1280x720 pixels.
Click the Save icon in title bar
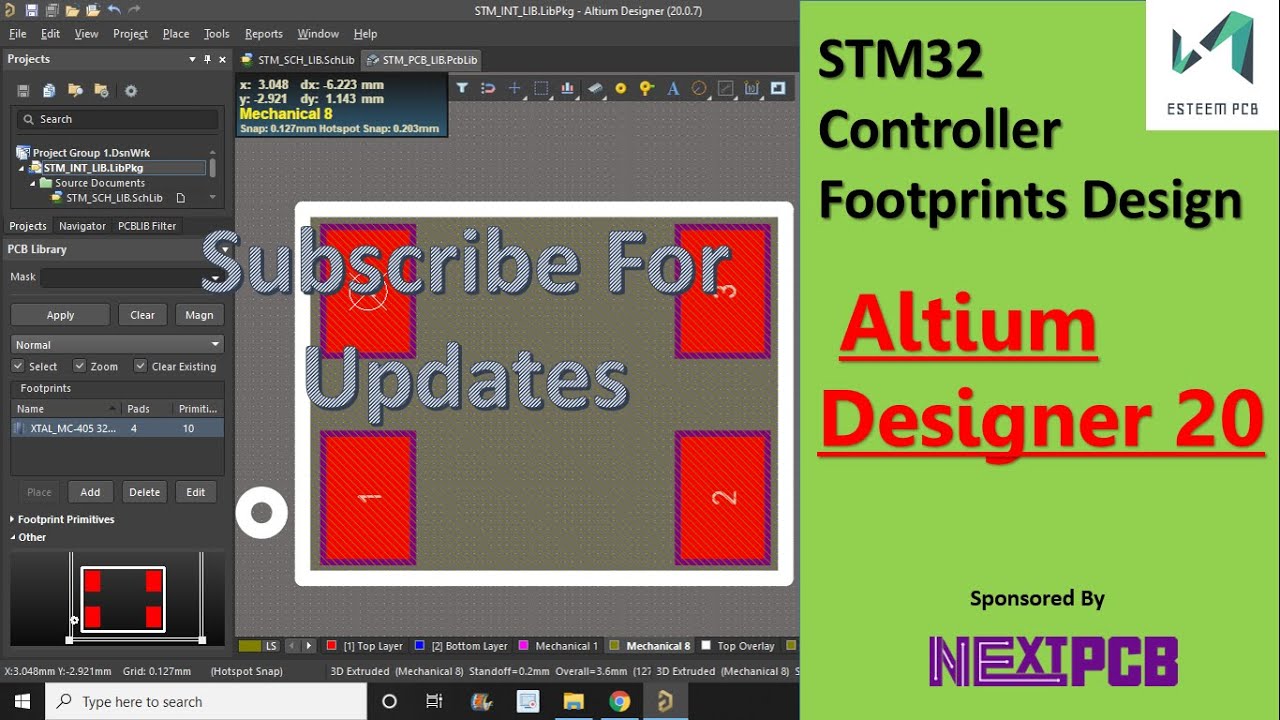pyautogui.click(x=32, y=10)
